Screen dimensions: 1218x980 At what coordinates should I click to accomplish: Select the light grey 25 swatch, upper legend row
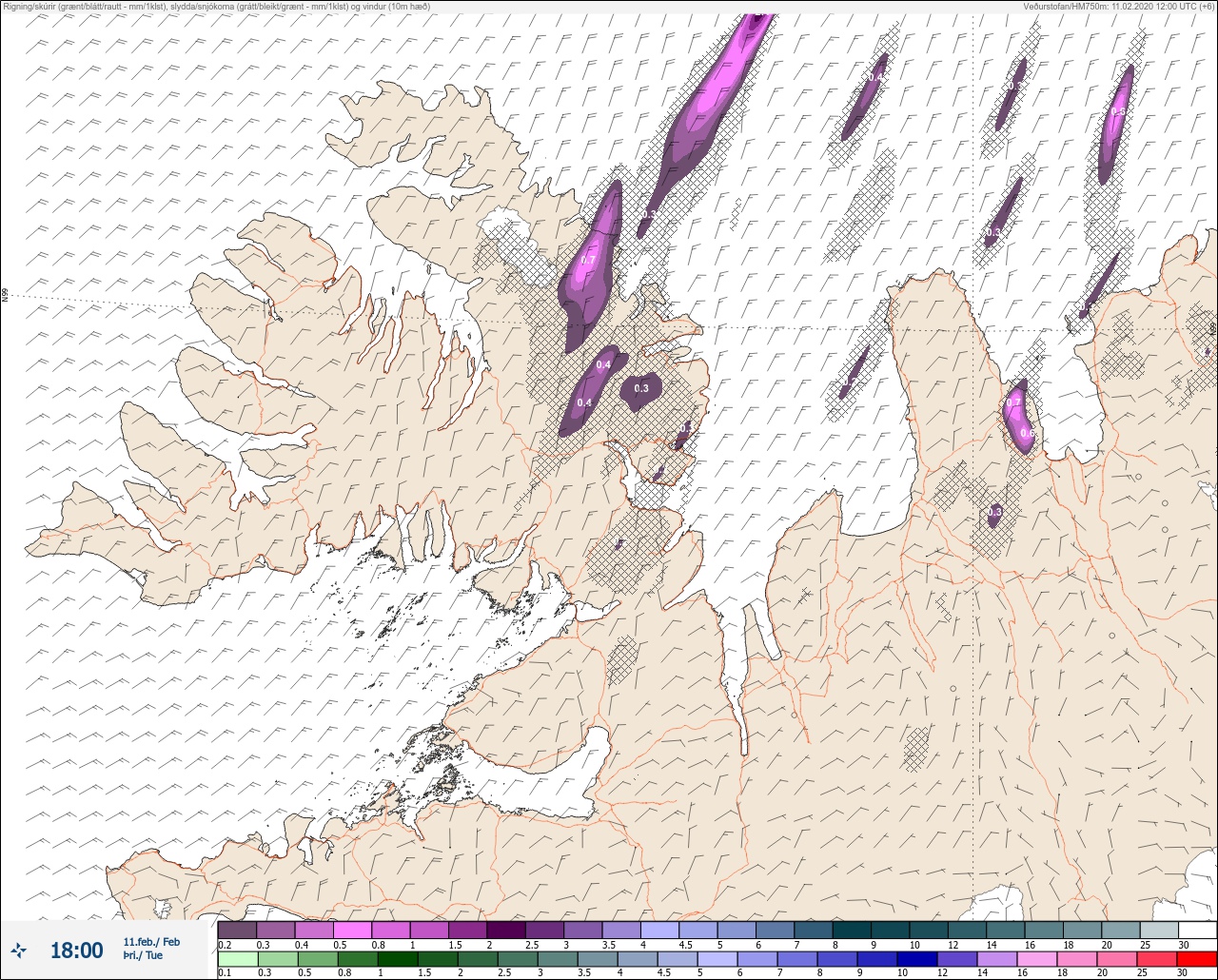pos(1159,930)
